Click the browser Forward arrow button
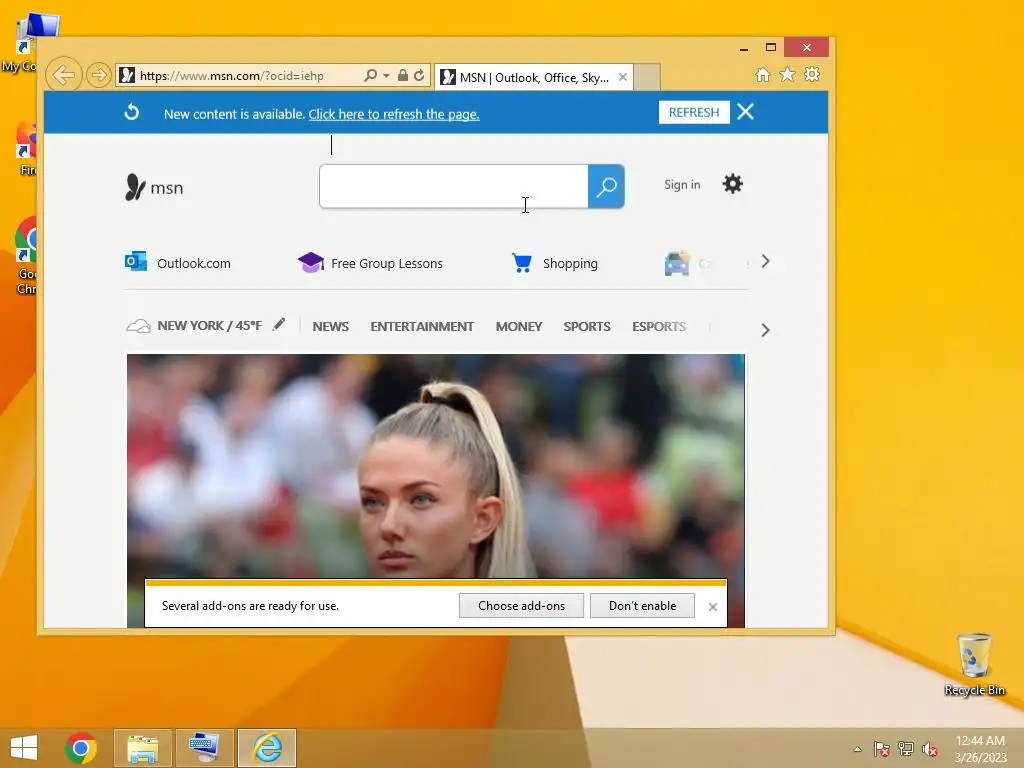The height and width of the screenshot is (768, 1024). pos(98,75)
